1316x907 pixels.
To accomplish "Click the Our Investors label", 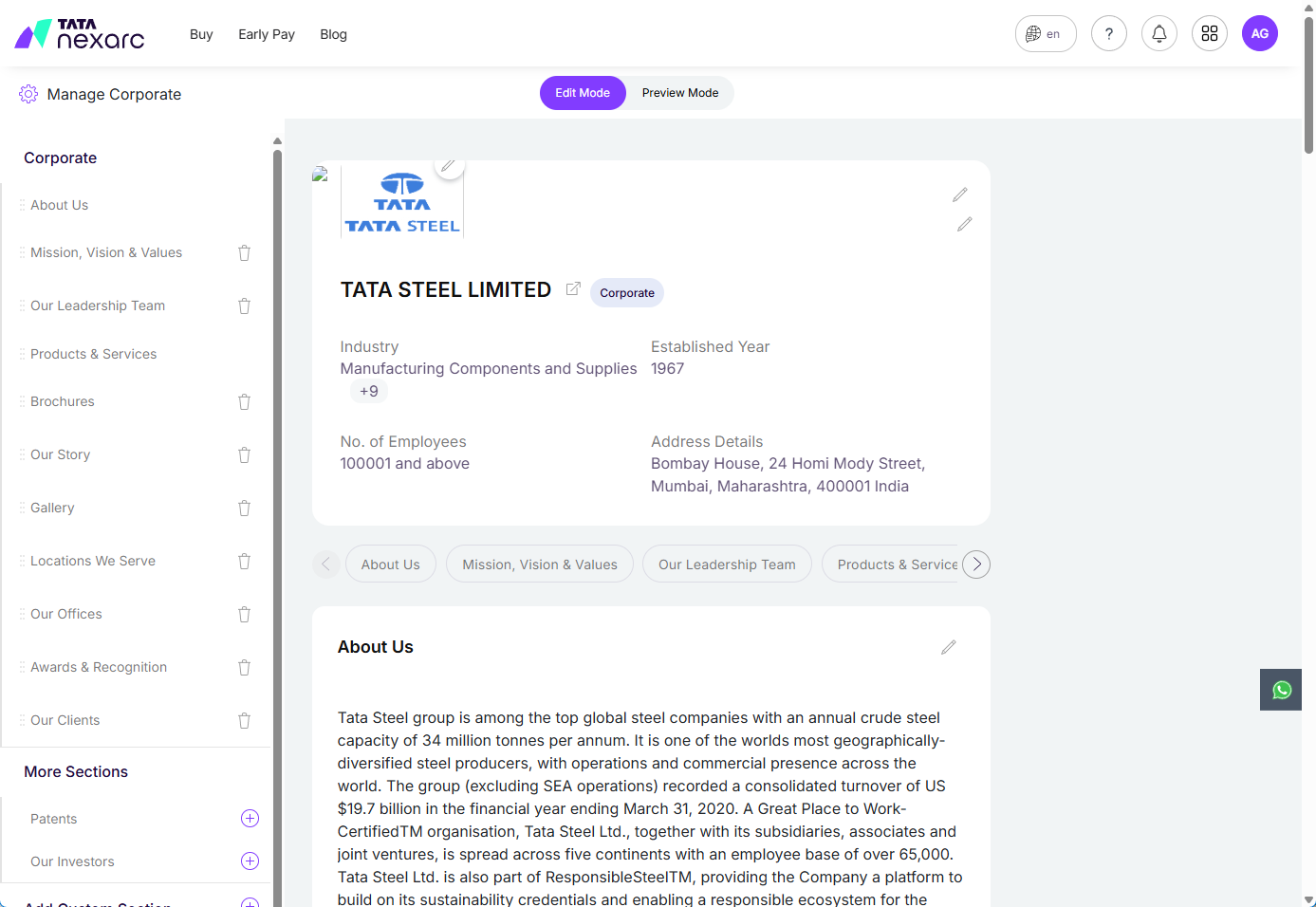I will pos(72,861).
